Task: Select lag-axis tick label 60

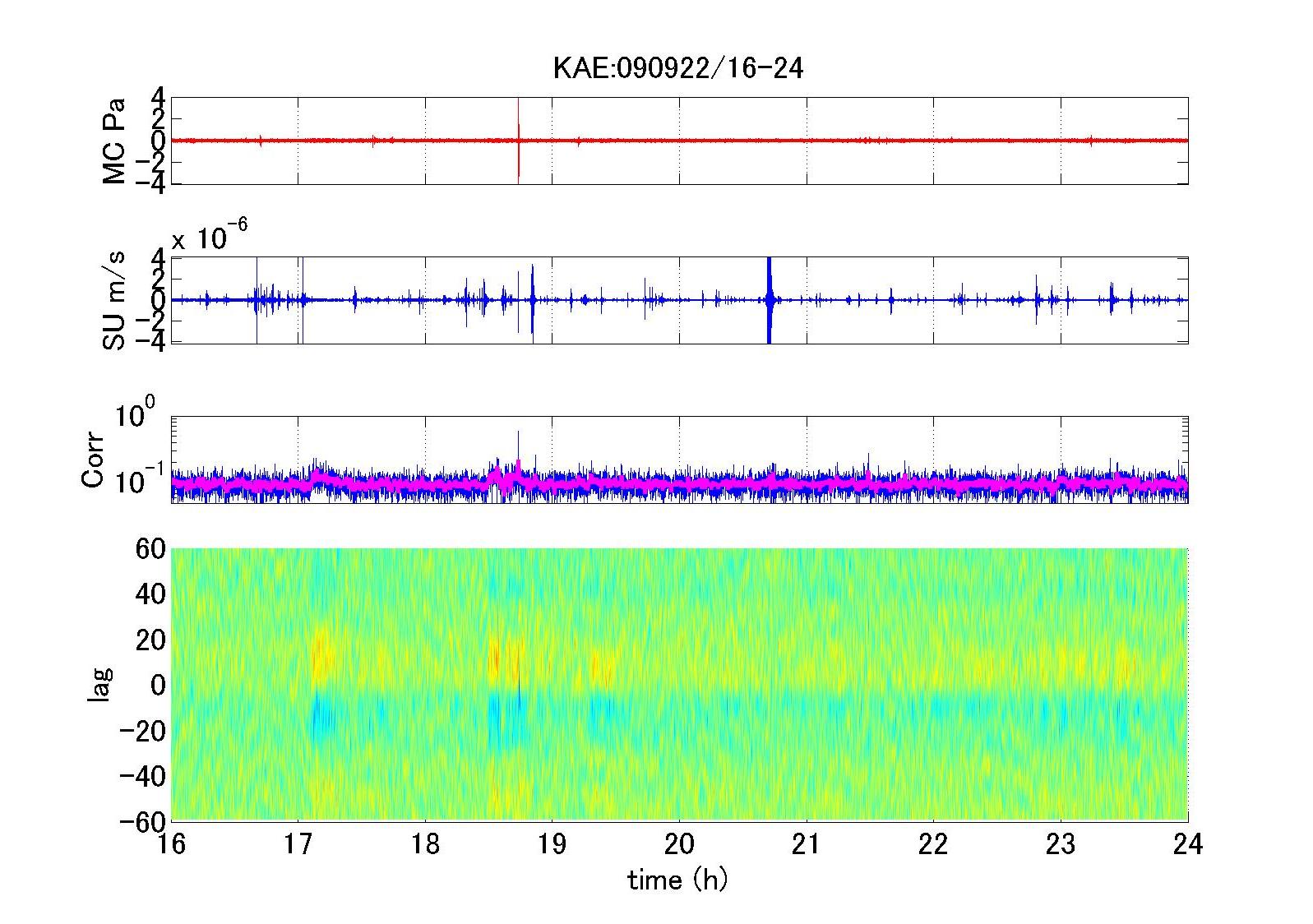Action: (150, 548)
